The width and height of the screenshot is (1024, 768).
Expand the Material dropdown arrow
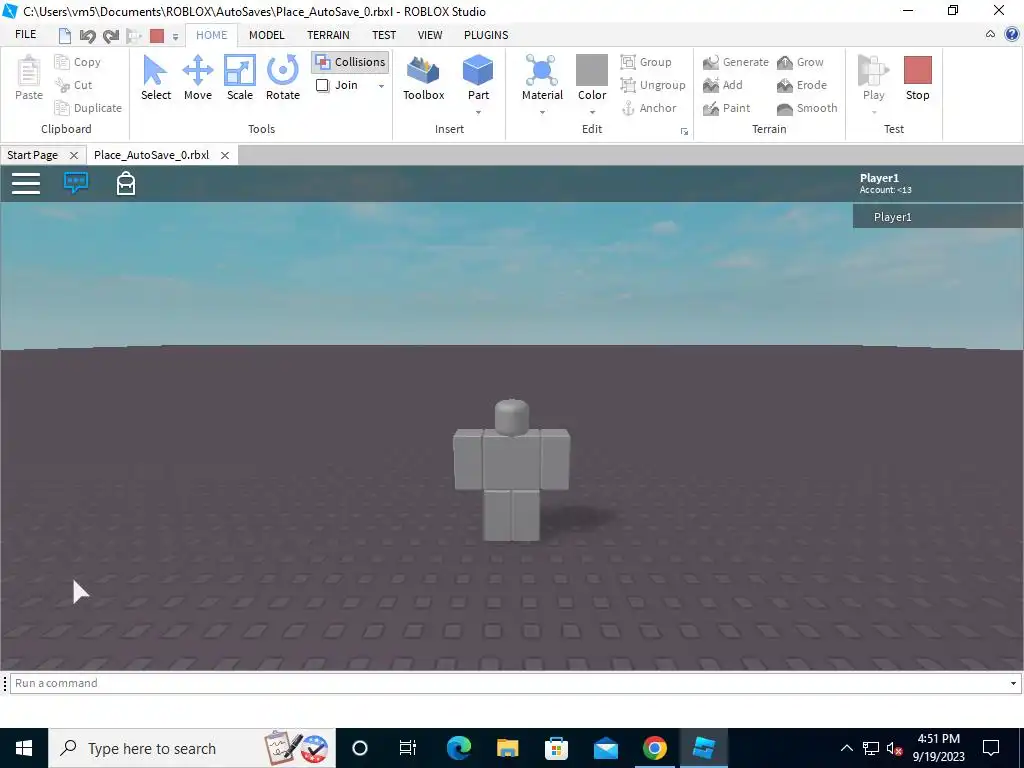[x=542, y=113]
